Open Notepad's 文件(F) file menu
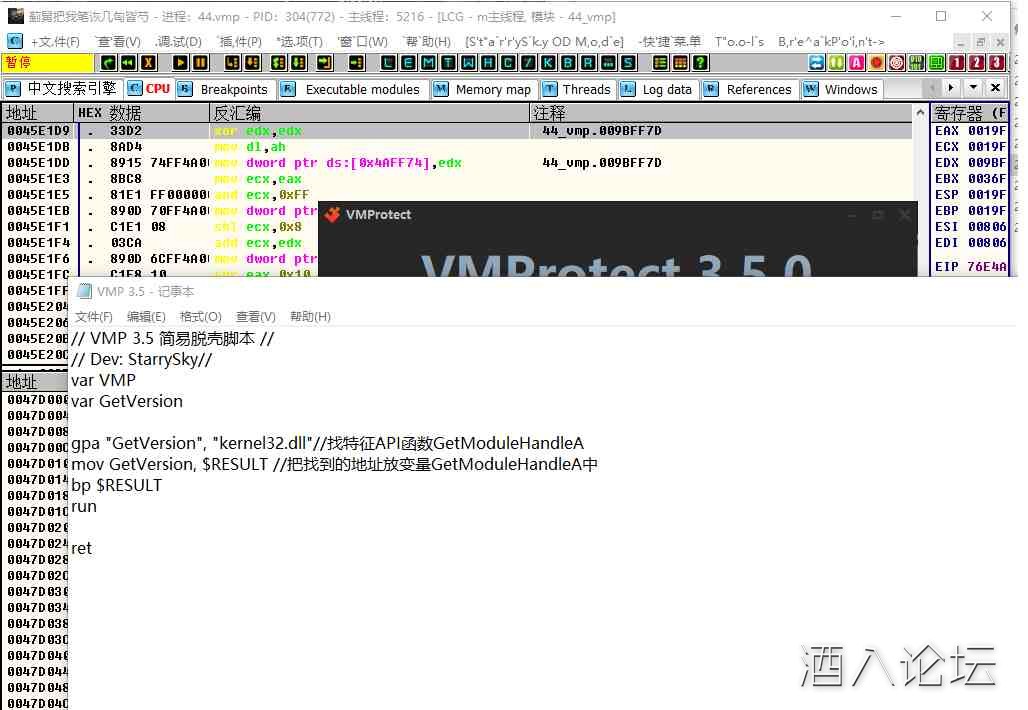Viewport: 1028px width, 710px height. pyautogui.click(x=94, y=316)
